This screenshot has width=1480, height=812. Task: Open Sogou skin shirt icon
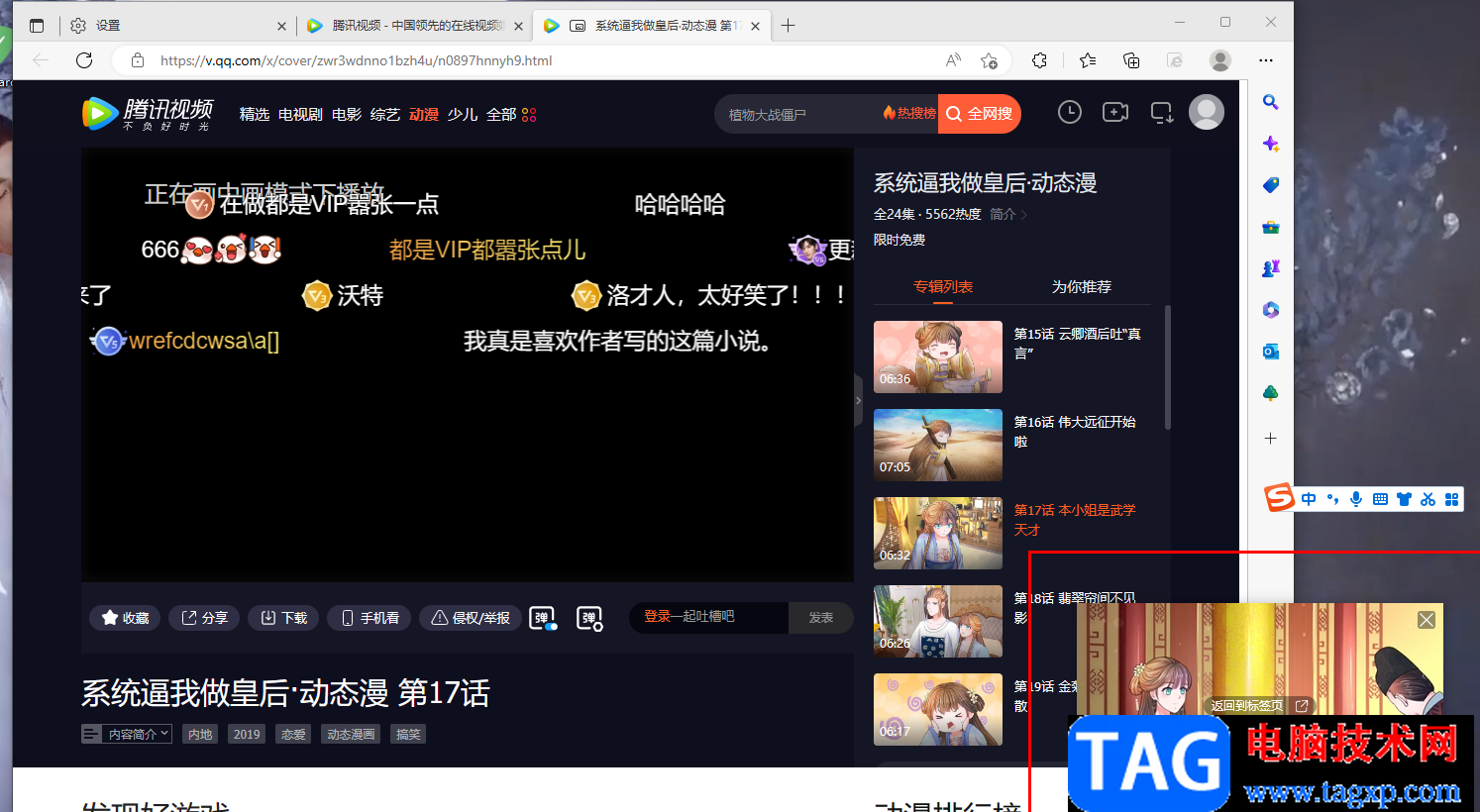1404,499
